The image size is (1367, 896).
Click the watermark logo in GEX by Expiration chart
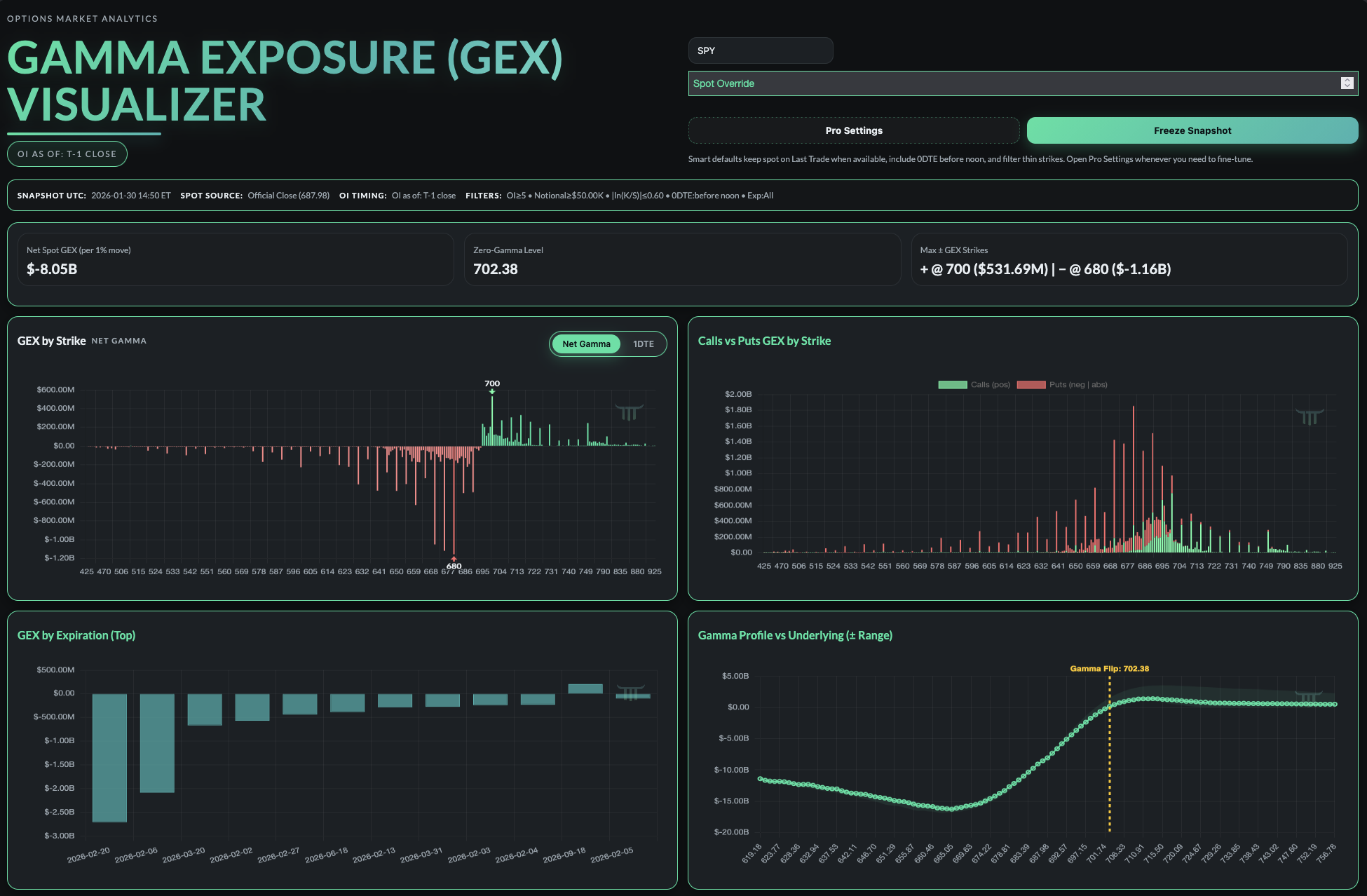630,693
